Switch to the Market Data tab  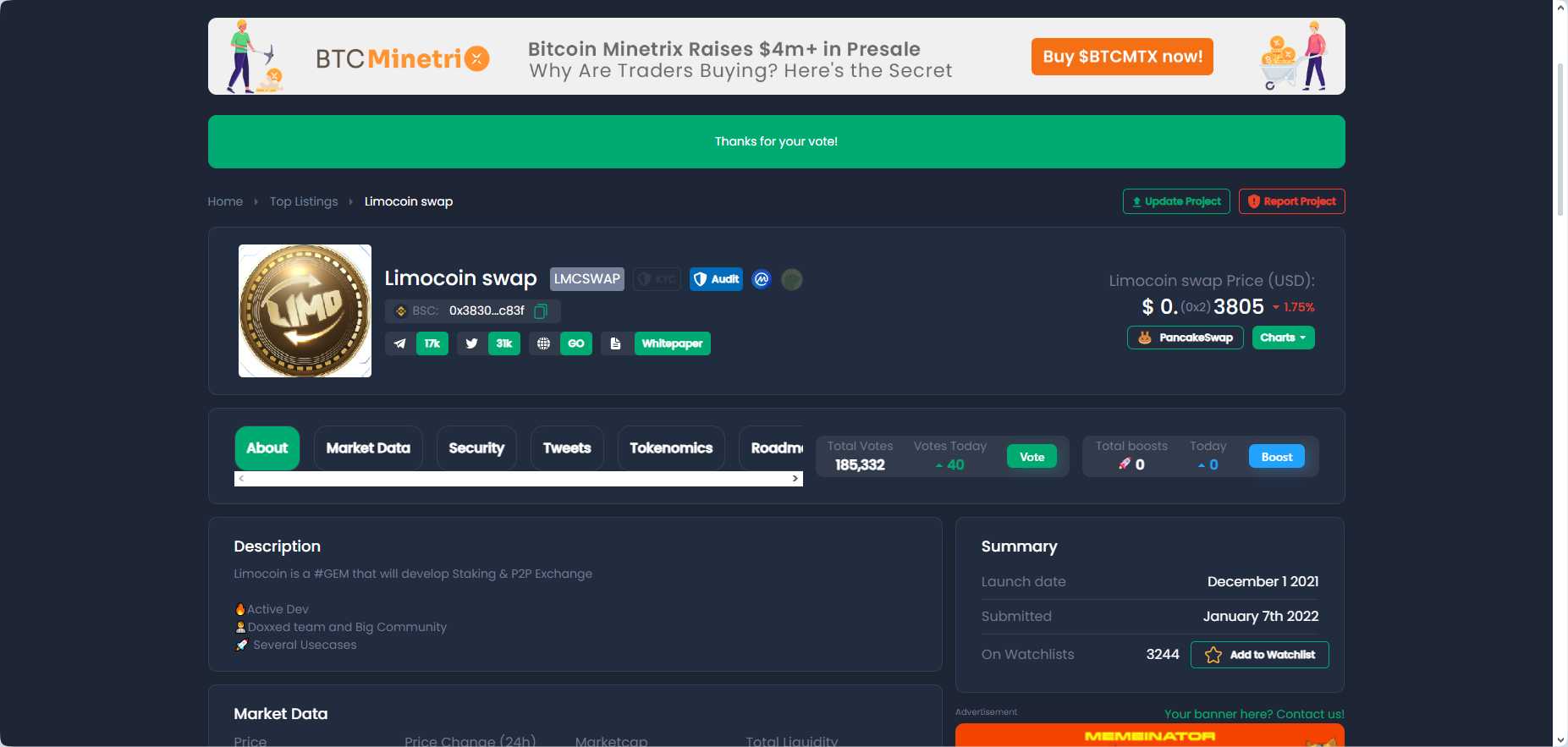[368, 448]
